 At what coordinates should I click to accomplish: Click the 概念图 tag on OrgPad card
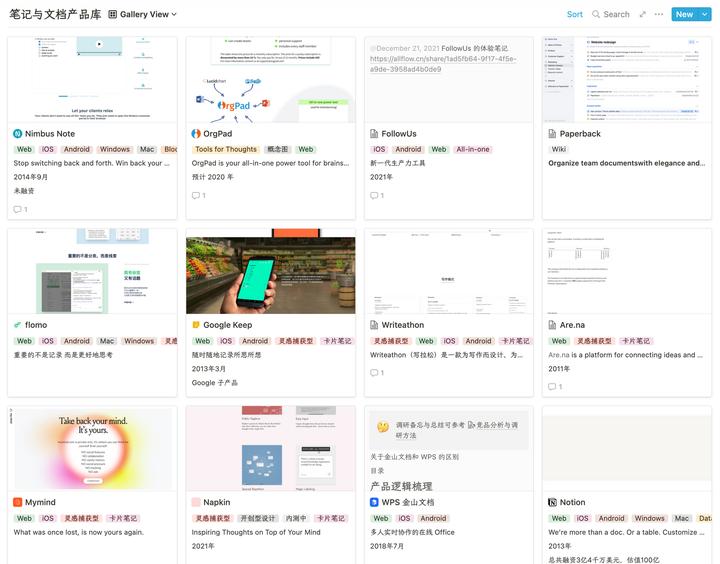tap(277, 149)
